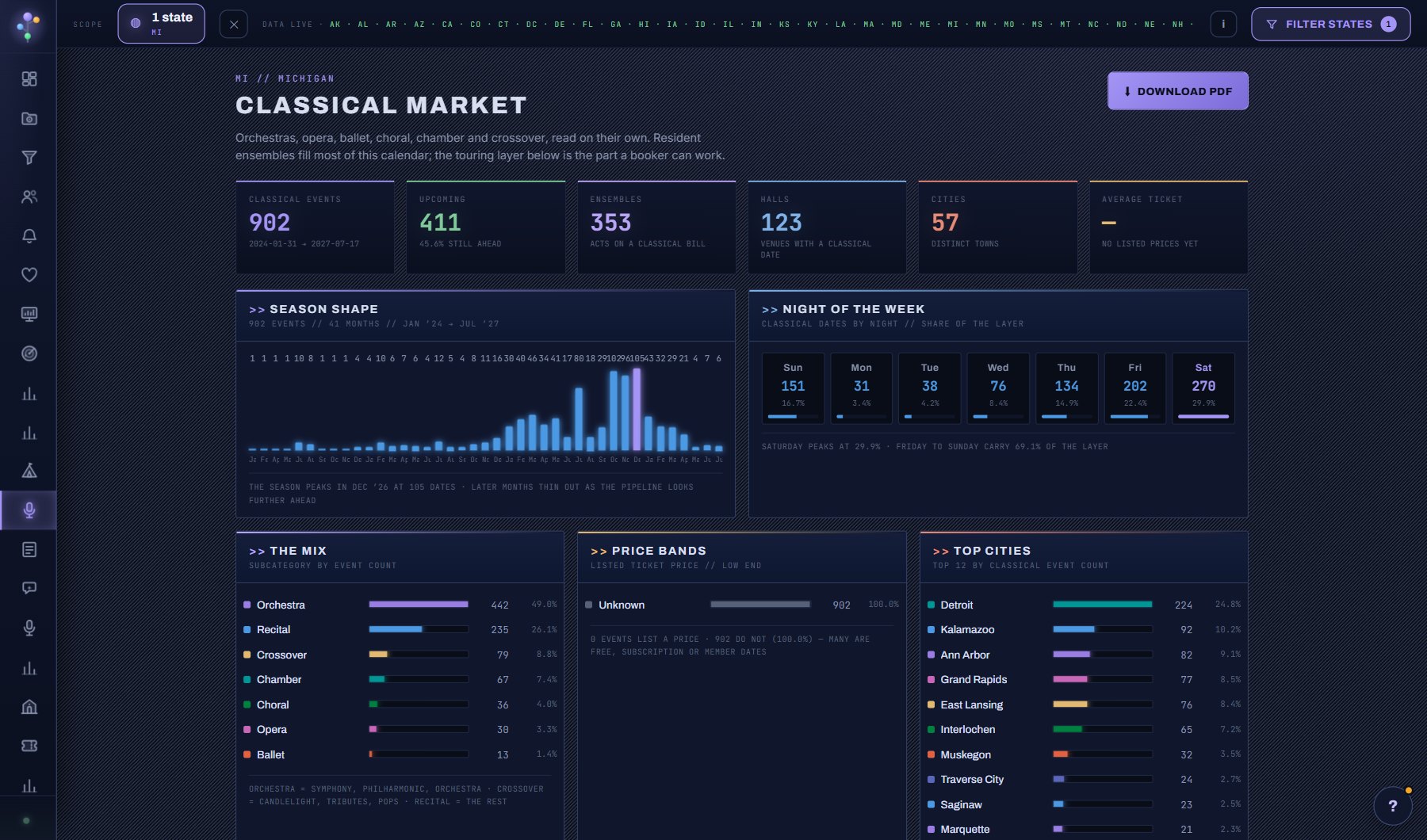Select CA in the state ticker

[448, 25]
